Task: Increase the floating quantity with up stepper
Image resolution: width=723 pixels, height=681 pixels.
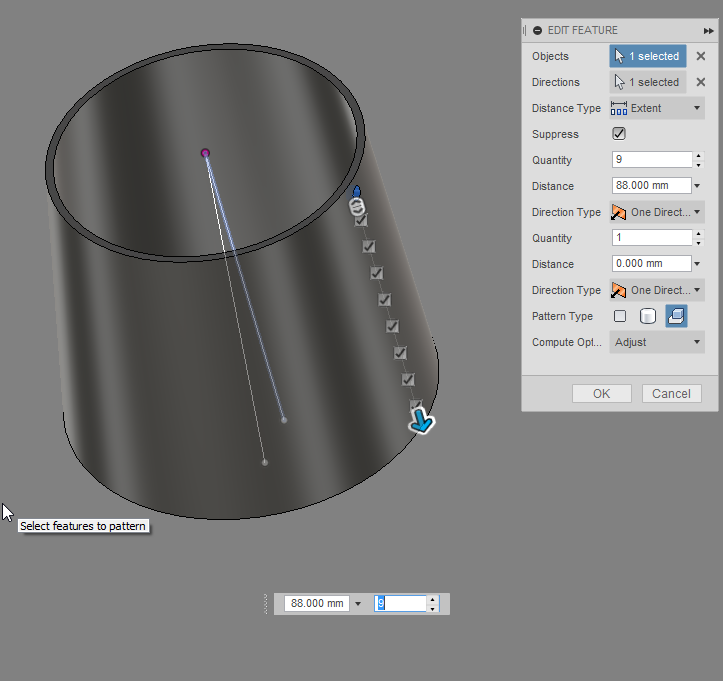Action: (x=433, y=600)
